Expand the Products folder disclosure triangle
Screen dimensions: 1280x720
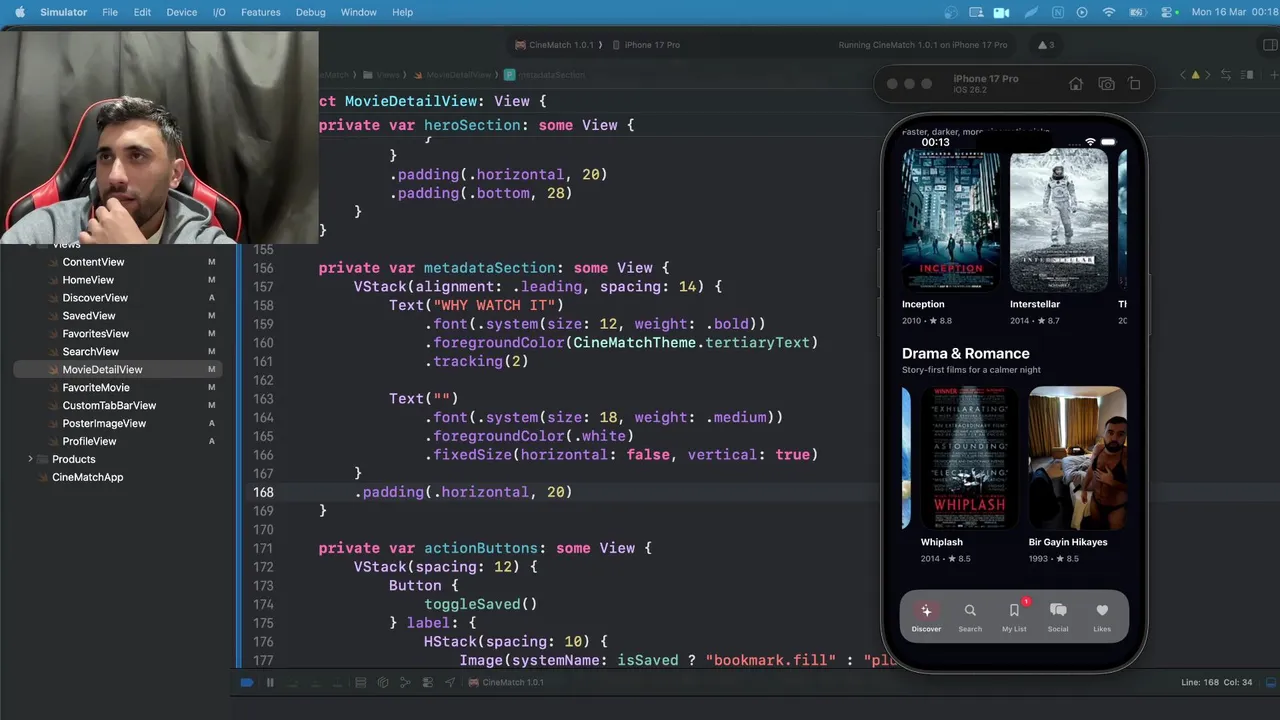tap(30, 459)
